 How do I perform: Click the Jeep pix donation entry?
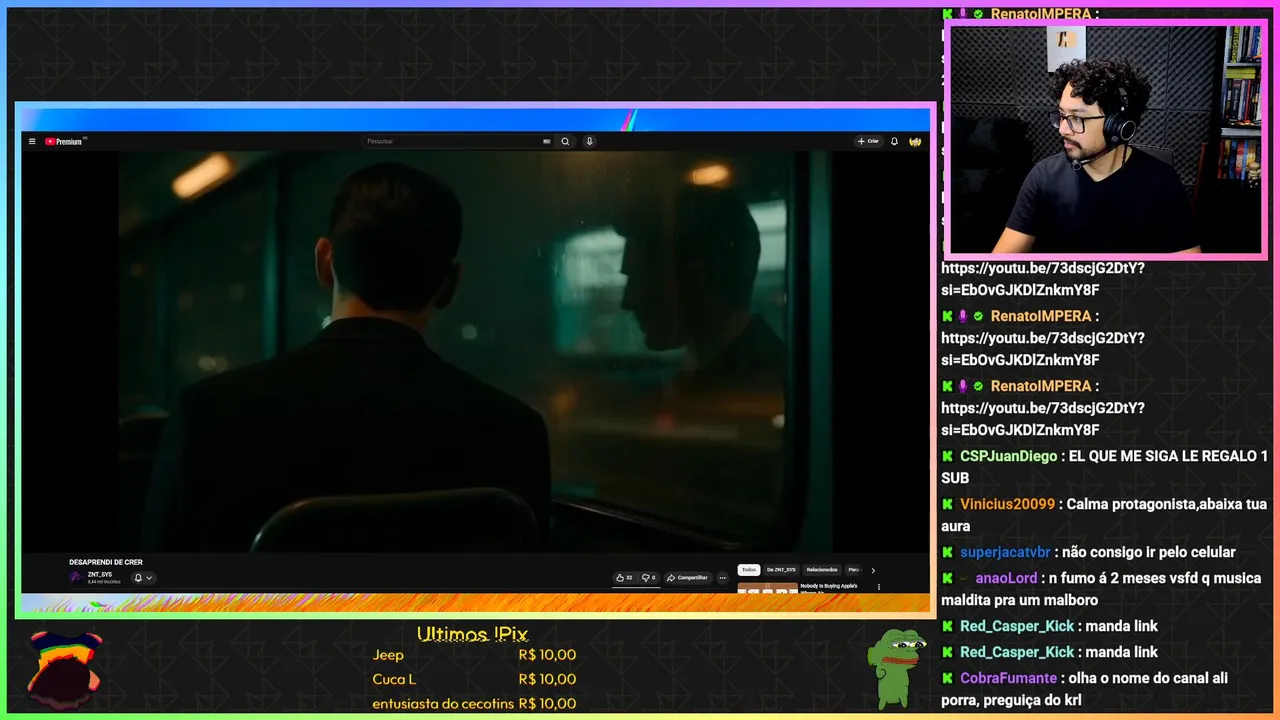tap(474, 655)
